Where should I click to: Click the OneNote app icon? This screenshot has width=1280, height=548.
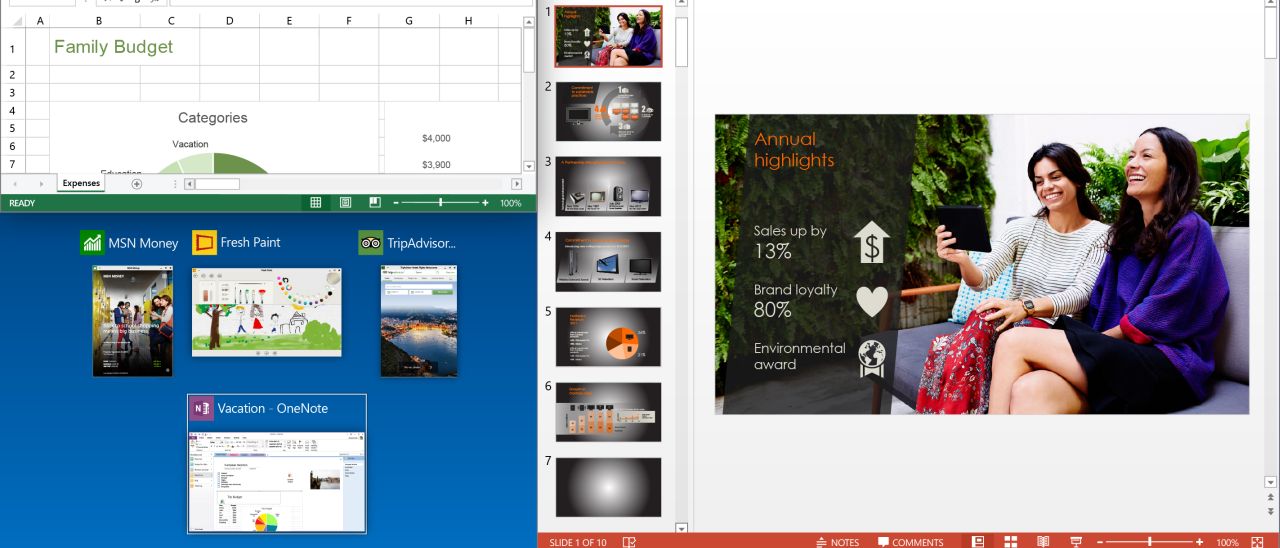[202, 408]
